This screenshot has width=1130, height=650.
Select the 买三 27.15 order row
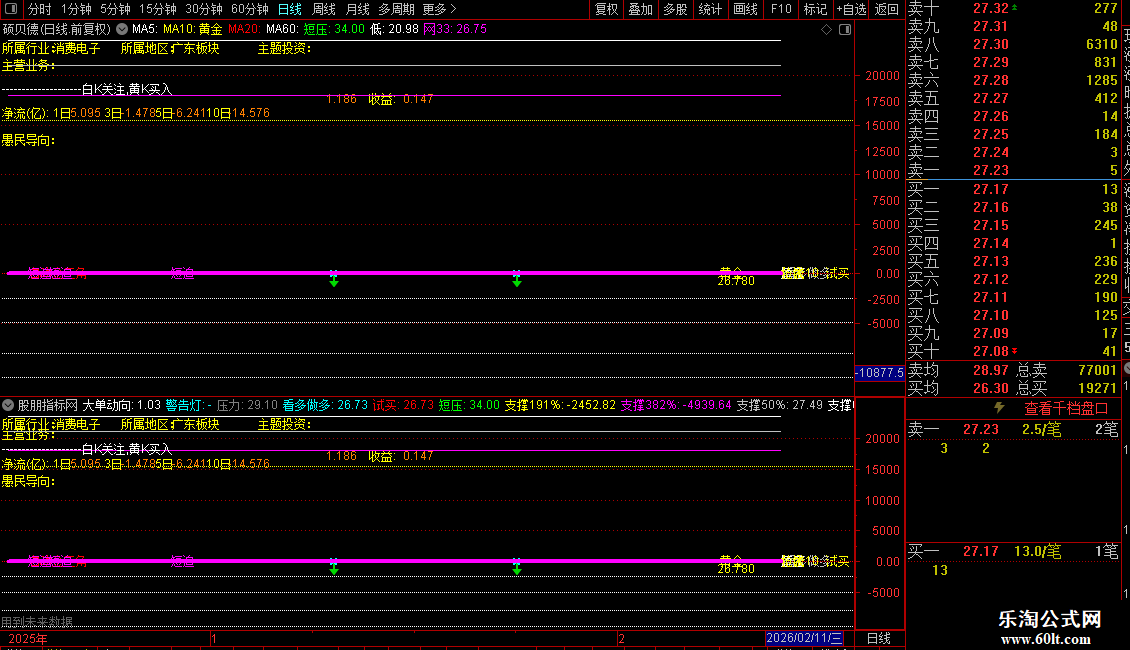point(1013,225)
